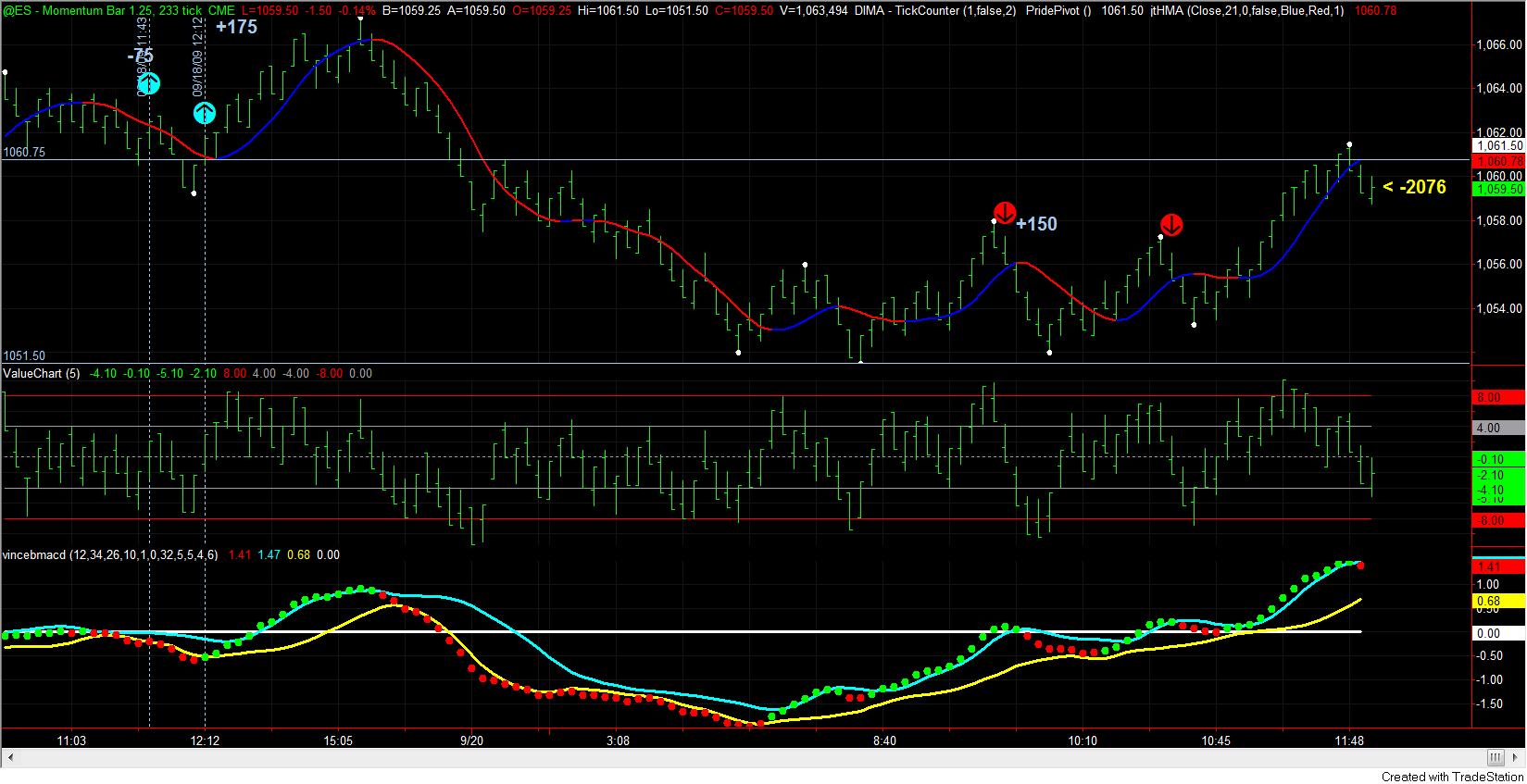Image resolution: width=1527 pixels, height=784 pixels.
Task: Click the 15:05 time axis label
Action: click(338, 740)
